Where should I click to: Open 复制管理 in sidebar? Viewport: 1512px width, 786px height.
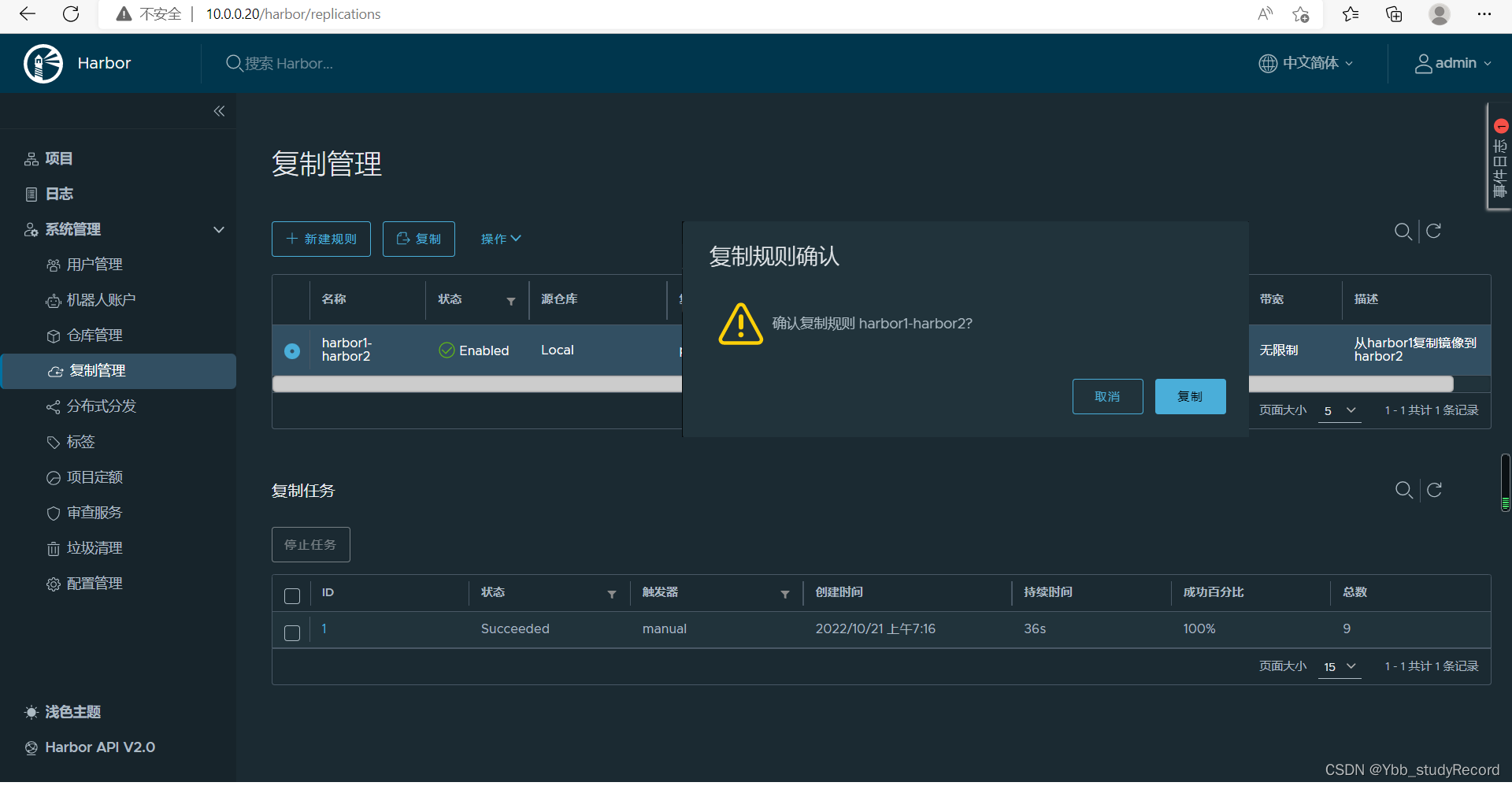click(118, 371)
